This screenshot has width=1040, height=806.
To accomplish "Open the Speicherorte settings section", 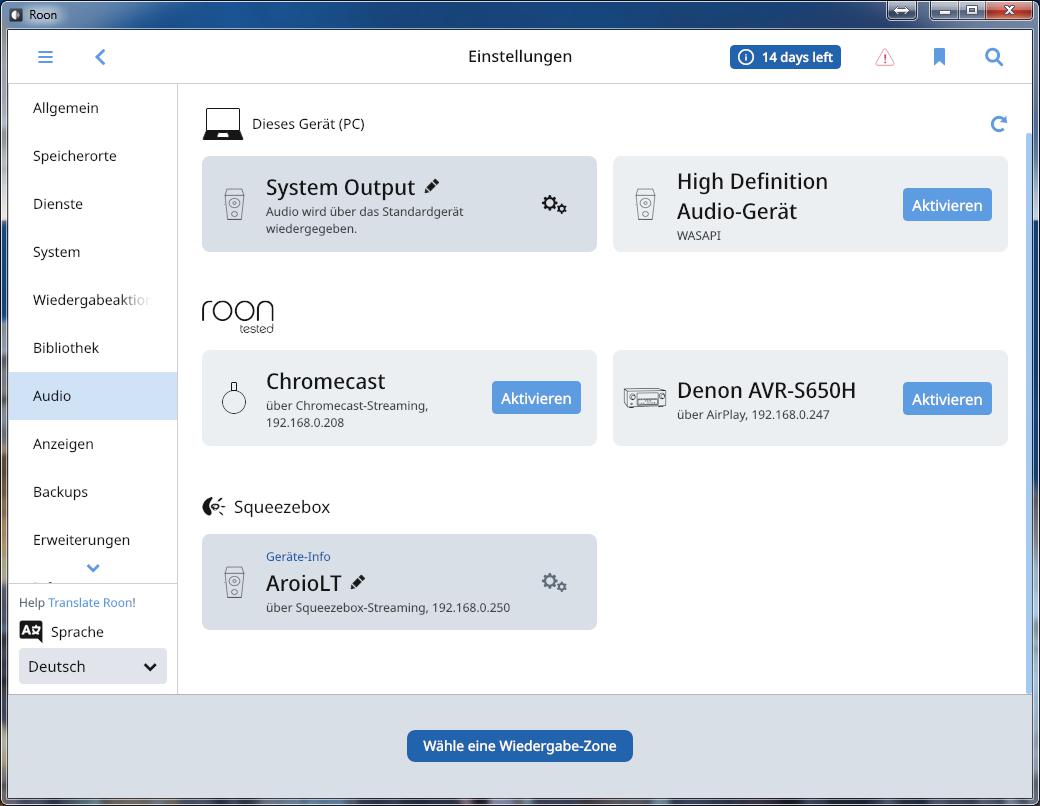I will 93,156.
